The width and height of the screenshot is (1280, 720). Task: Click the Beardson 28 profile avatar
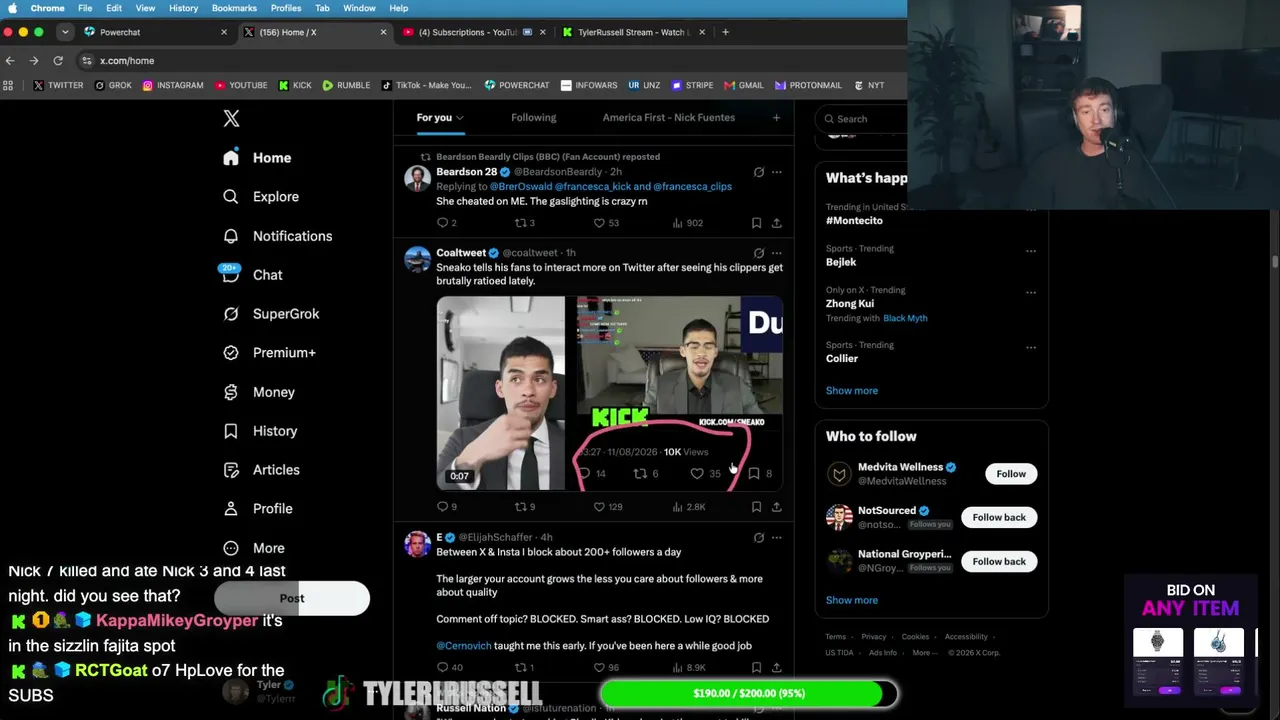pos(417,178)
